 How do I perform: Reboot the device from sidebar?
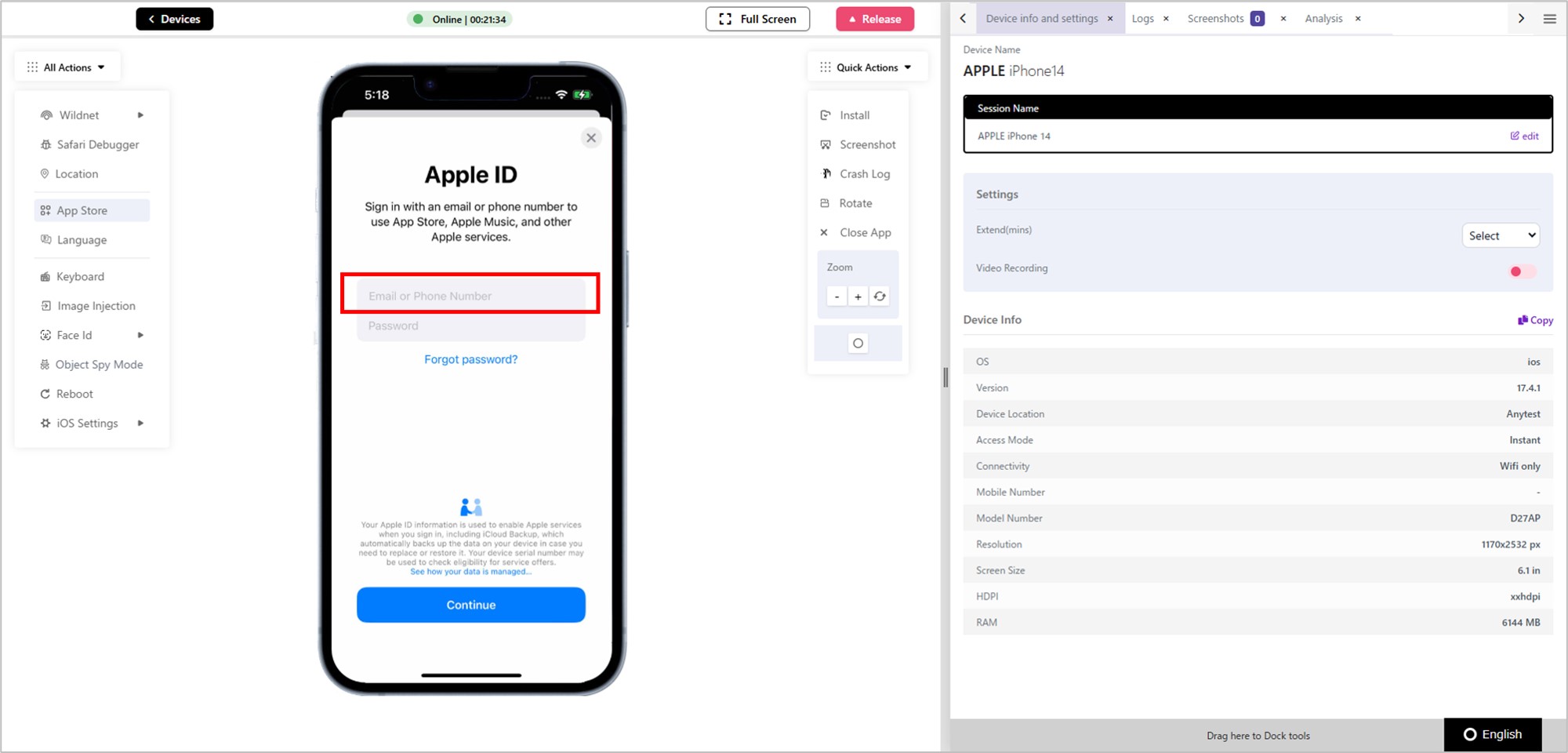coord(67,394)
